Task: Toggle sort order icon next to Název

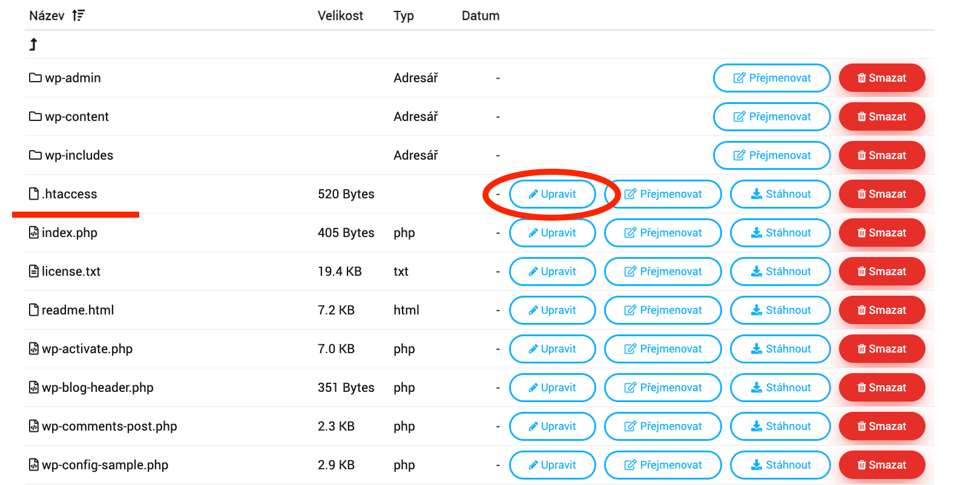Action: (x=78, y=15)
